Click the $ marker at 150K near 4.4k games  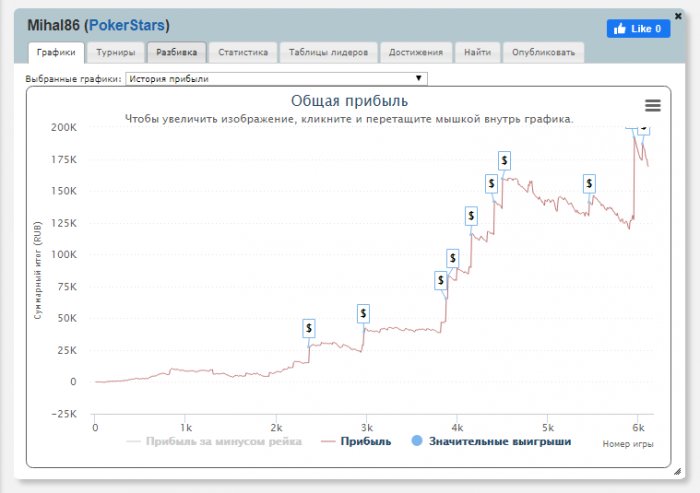point(492,184)
